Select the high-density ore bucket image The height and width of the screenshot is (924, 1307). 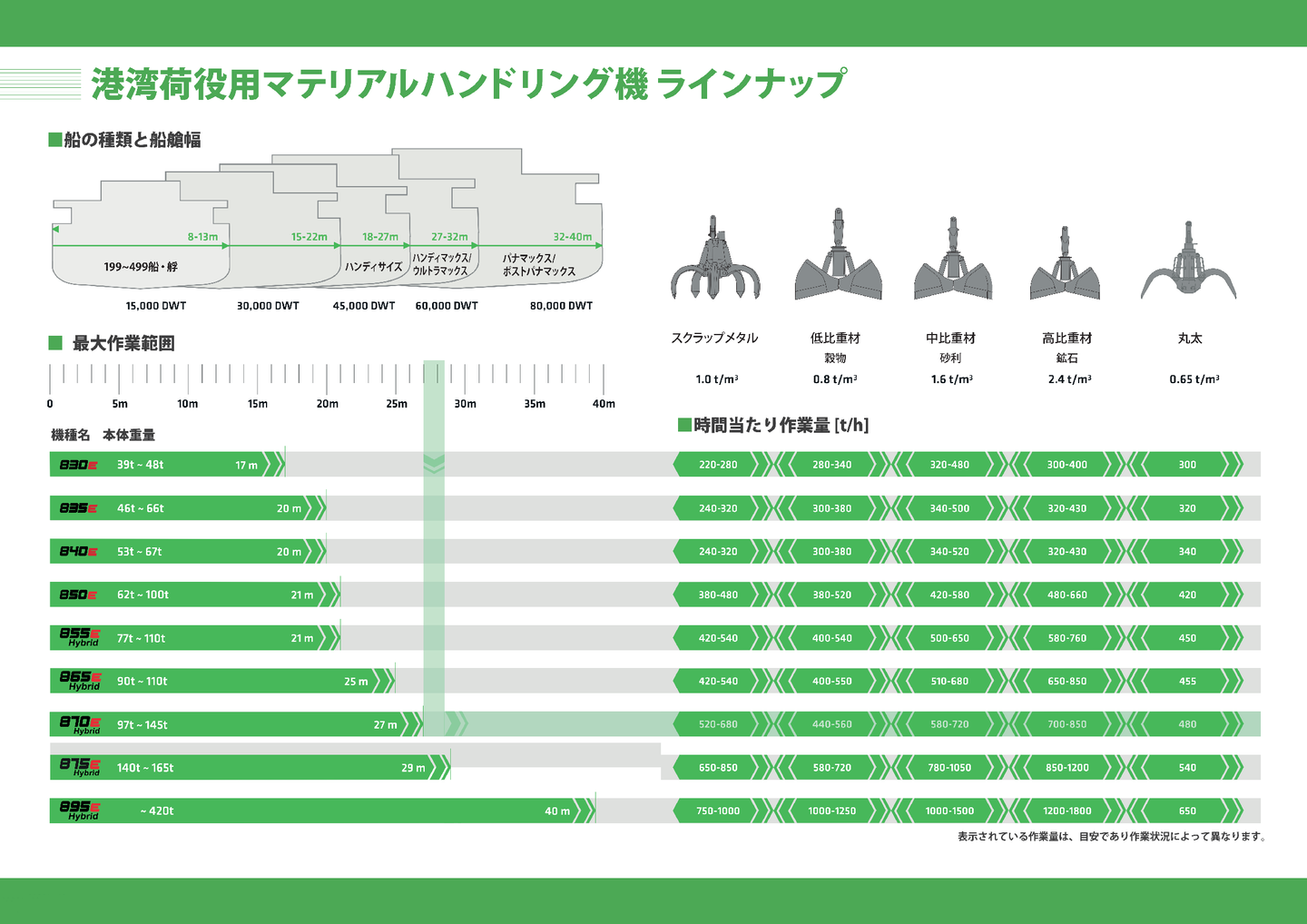[1065, 266]
